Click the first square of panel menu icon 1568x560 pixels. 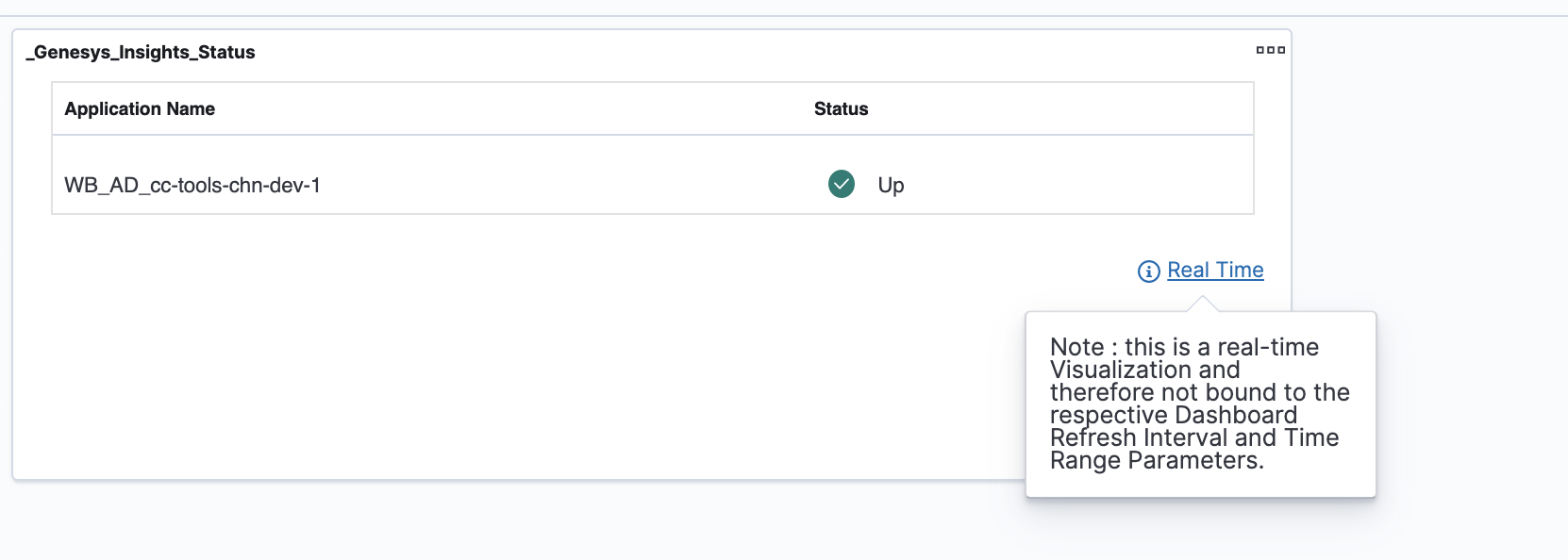(1260, 50)
